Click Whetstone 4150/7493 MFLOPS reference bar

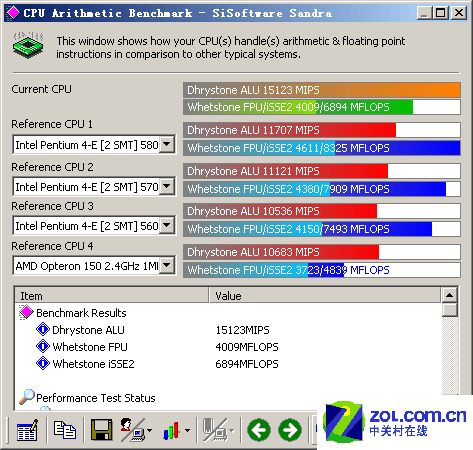[322, 229]
